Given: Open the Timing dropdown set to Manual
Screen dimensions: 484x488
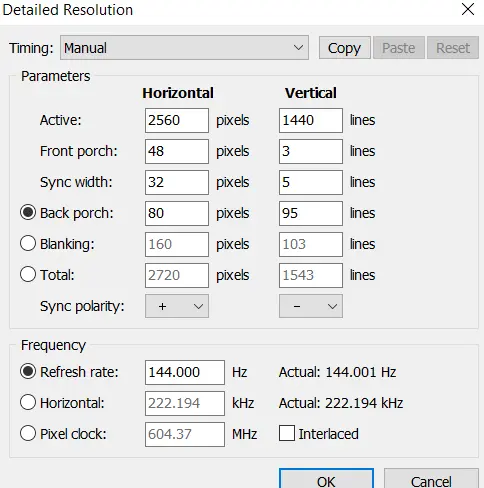Looking at the screenshot, I should (x=184, y=48).
